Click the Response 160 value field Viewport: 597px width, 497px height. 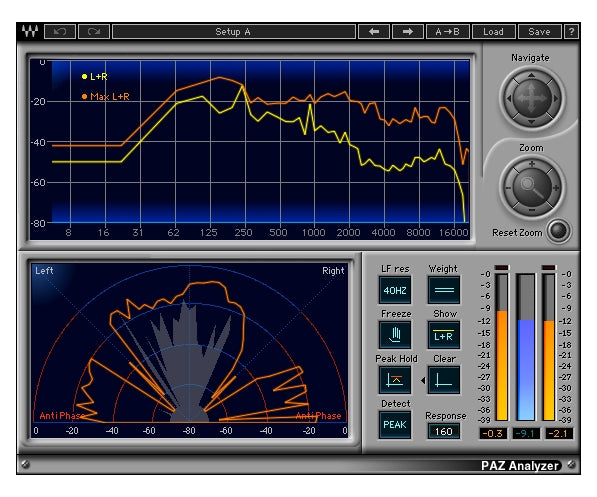point(444,431)
